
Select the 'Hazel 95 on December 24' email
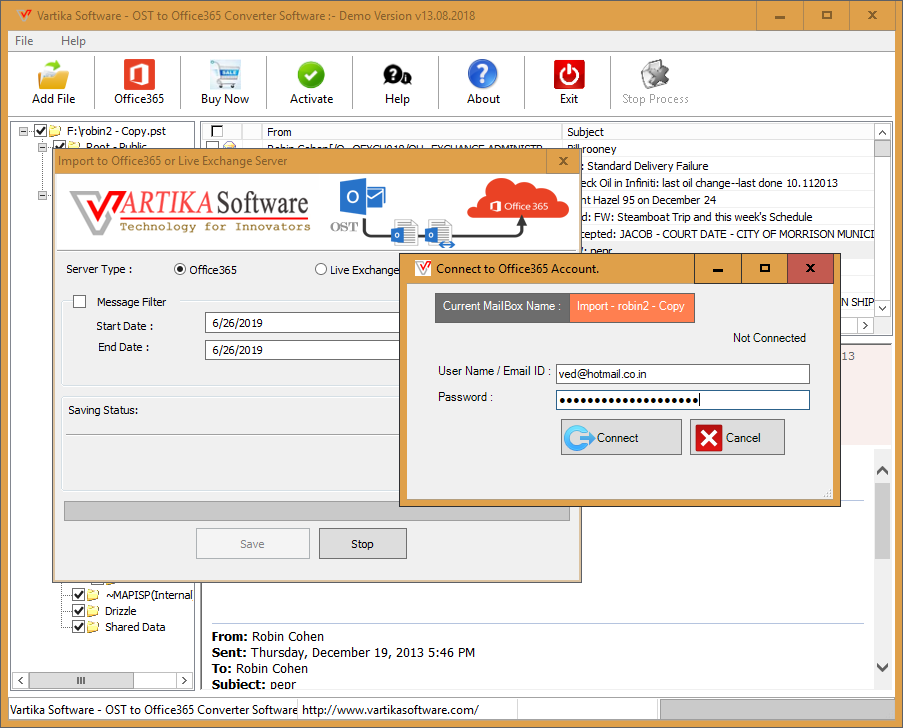pyautogui.click(x=727, y=200)
